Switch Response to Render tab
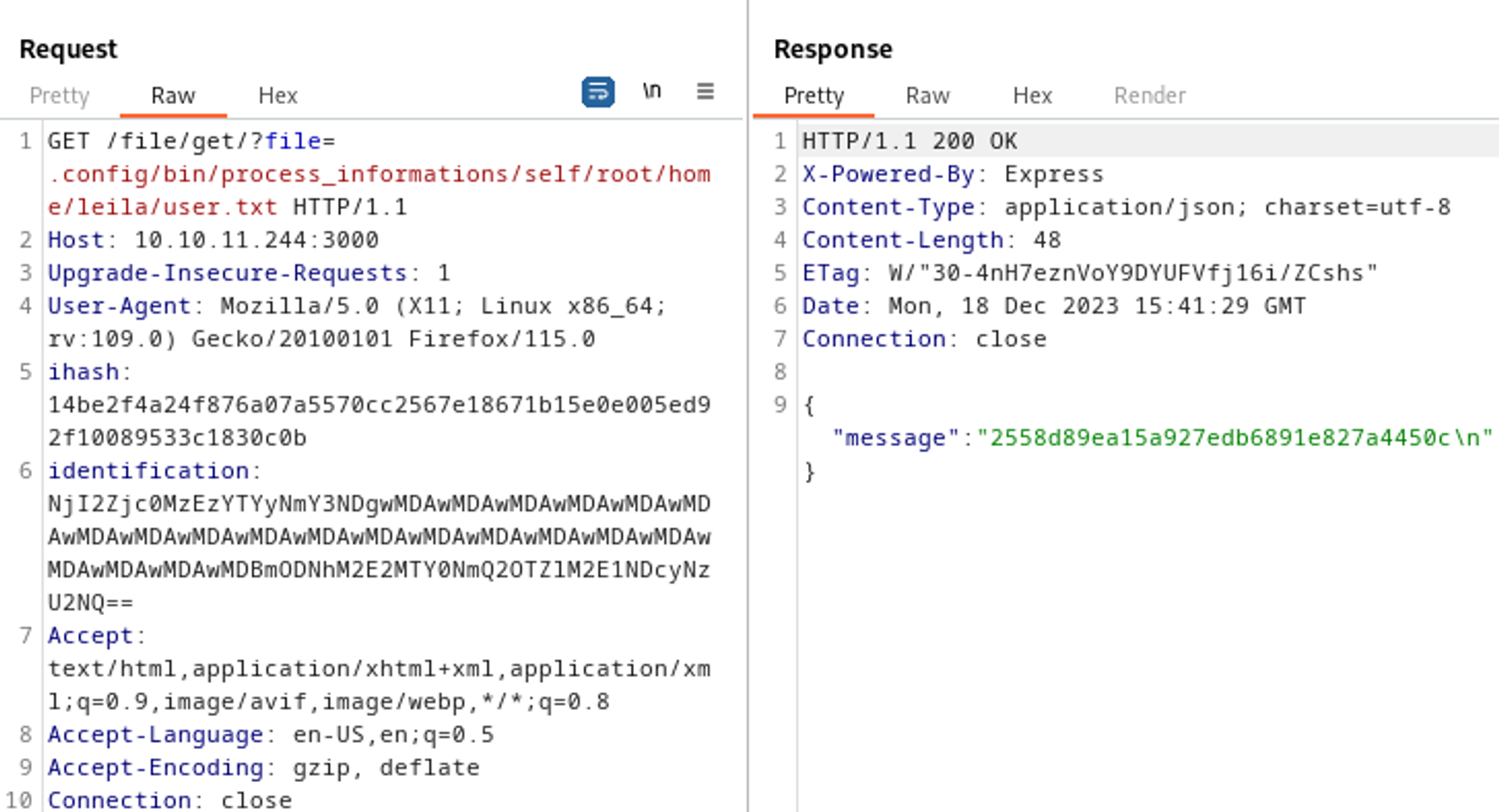This screenshot has height=812, width=1499. pyautogui.click(x=1149, y=96)
